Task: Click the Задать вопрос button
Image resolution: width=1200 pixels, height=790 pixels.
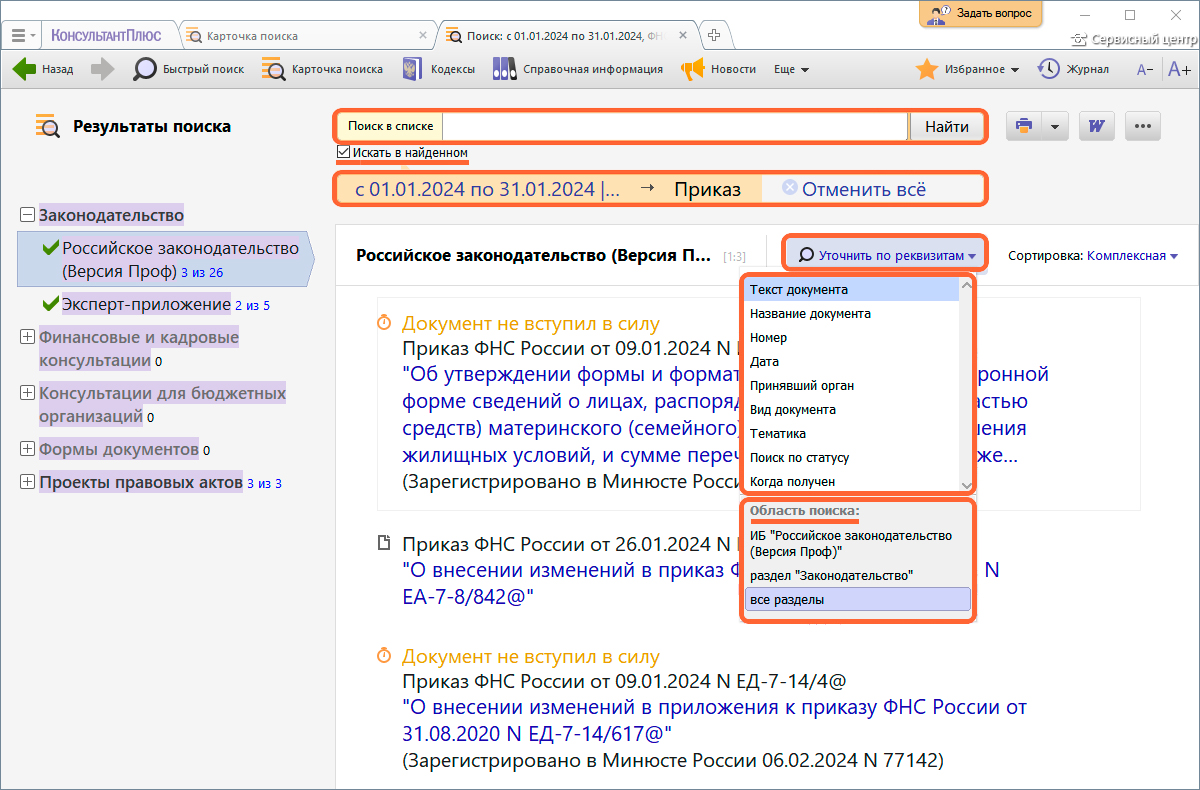Action: click(x=981, y=14)
